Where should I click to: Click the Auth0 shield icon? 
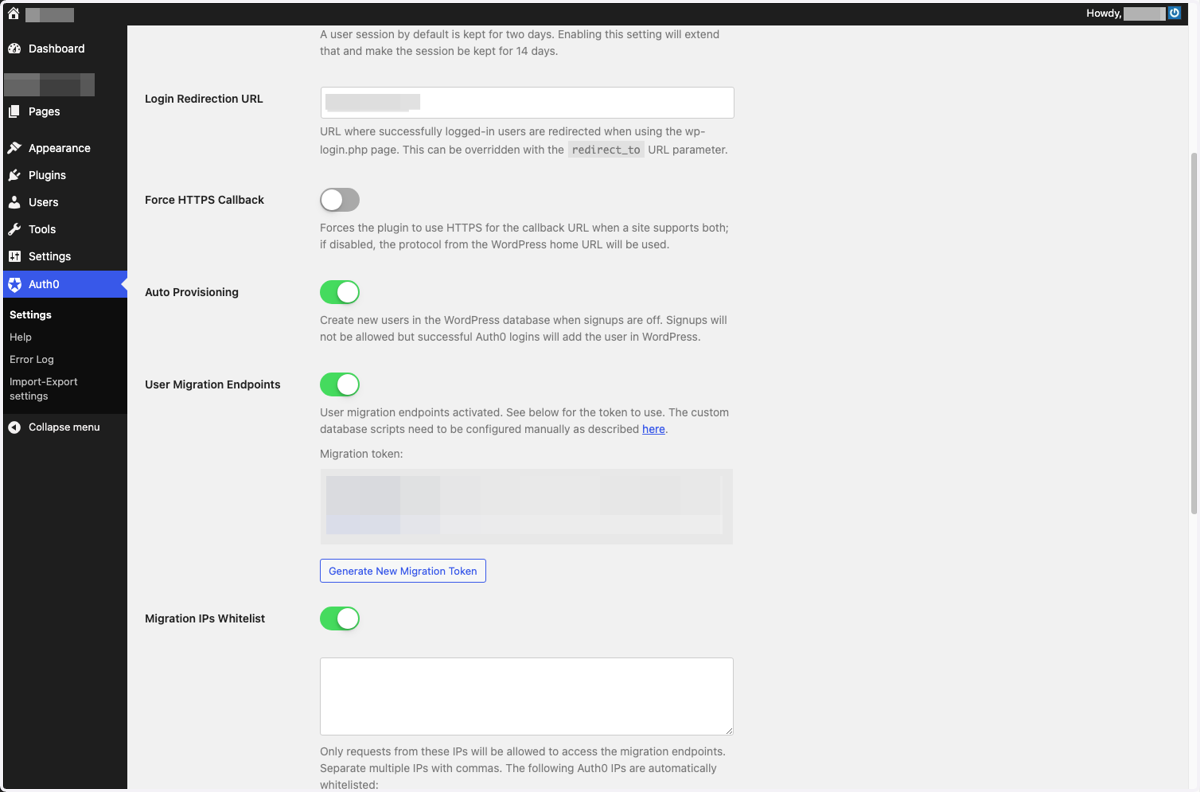click(x=14, y=284)
